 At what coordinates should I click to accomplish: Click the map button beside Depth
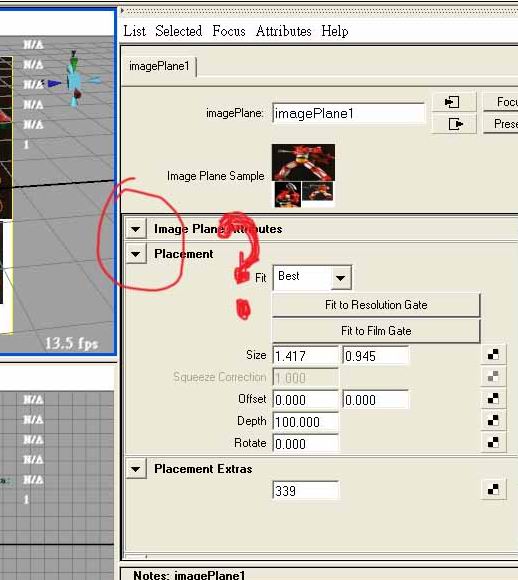[x=493, y=421]
